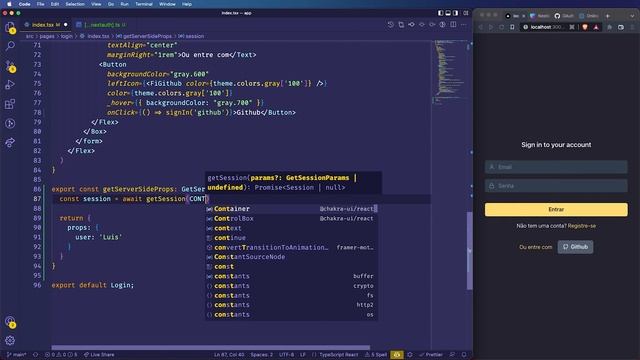Open the Manage gear in activity bar
The width and height of the screenshot is (640, 360).
pos(10,340)
